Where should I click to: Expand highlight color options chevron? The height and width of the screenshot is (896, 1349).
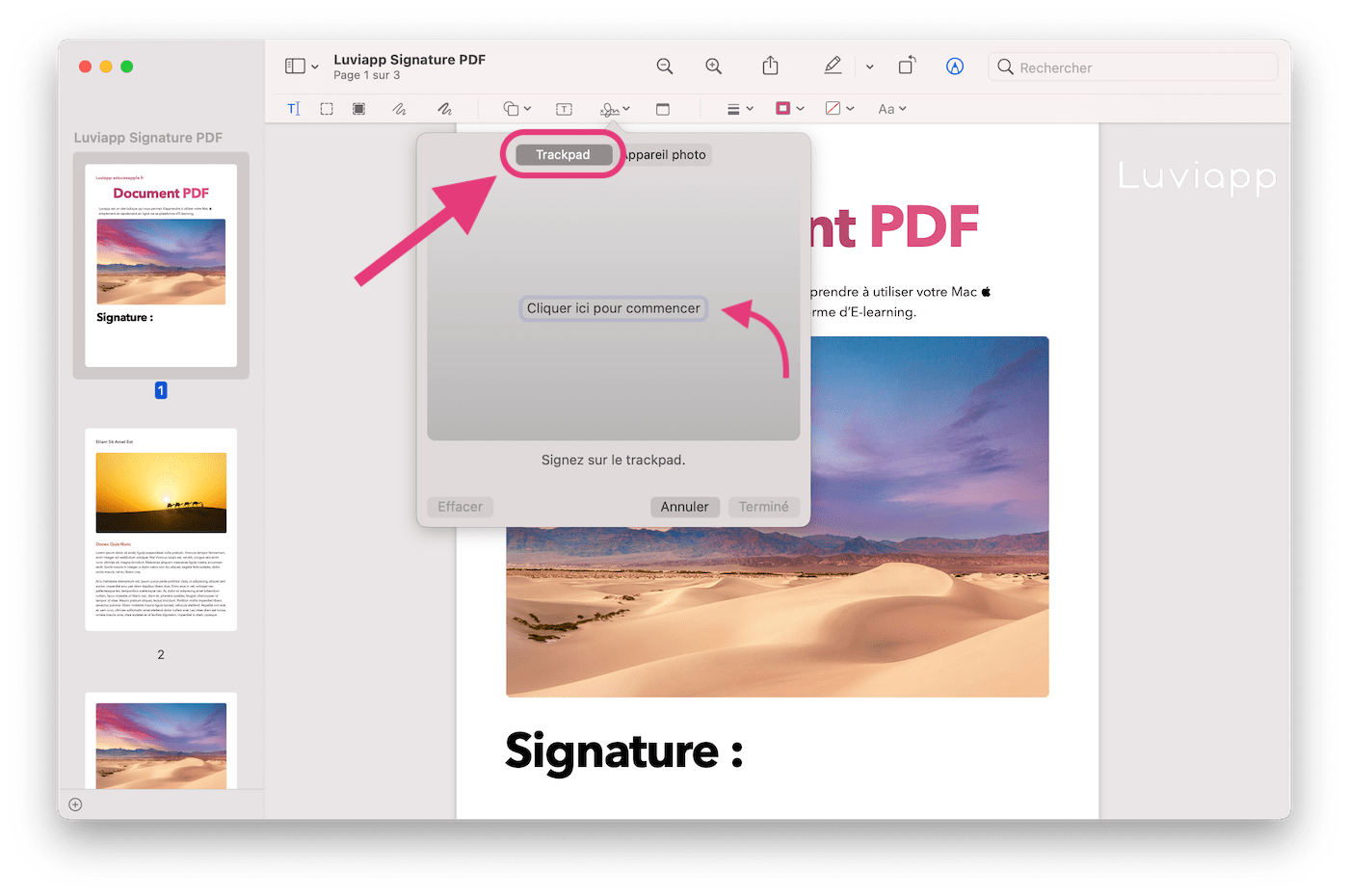click(x=869, y=67)
